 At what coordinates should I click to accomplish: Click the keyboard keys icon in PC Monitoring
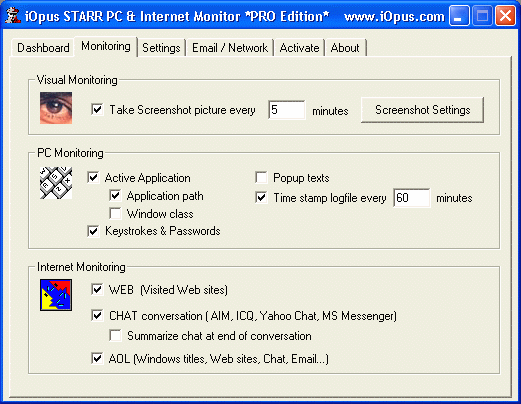pyautogui.click(x=56, y=183)
